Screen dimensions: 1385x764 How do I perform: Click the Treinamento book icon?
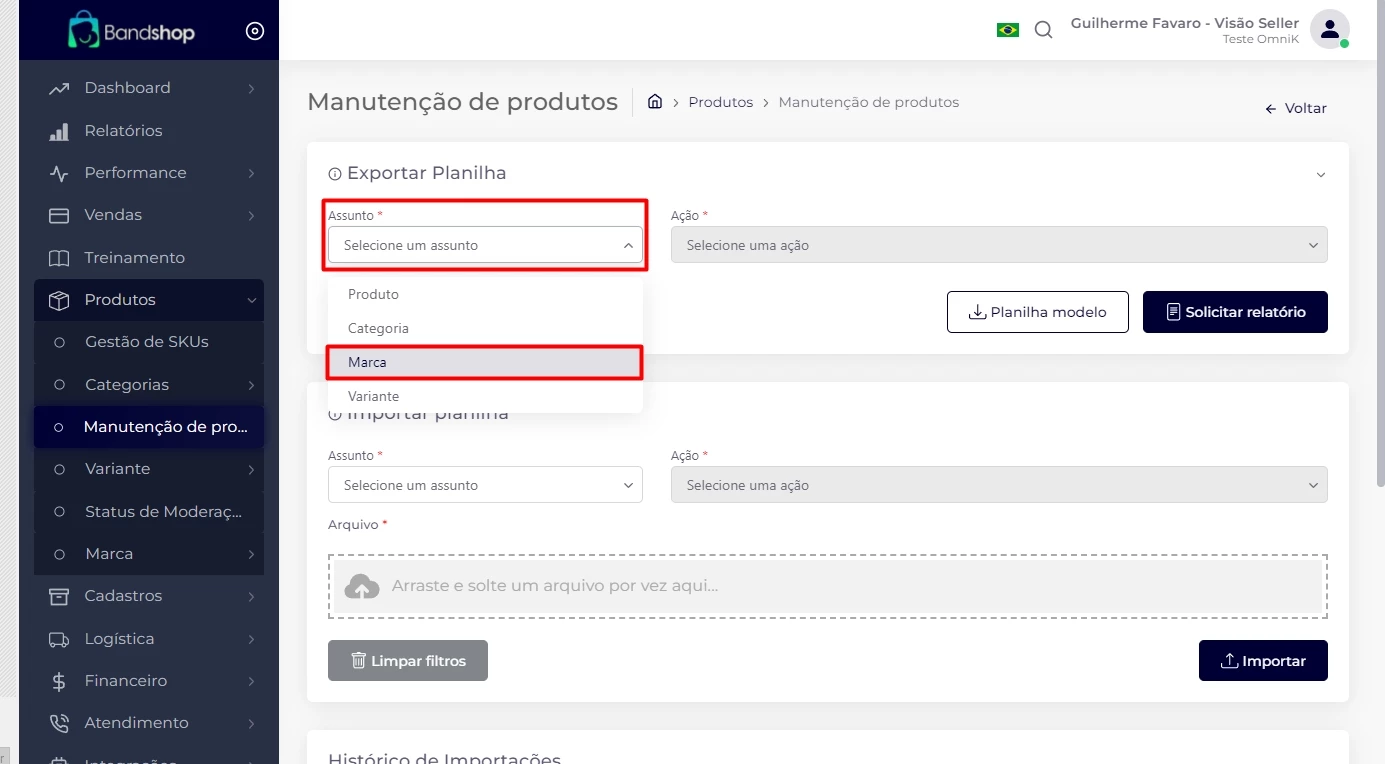tap(59, 258)
